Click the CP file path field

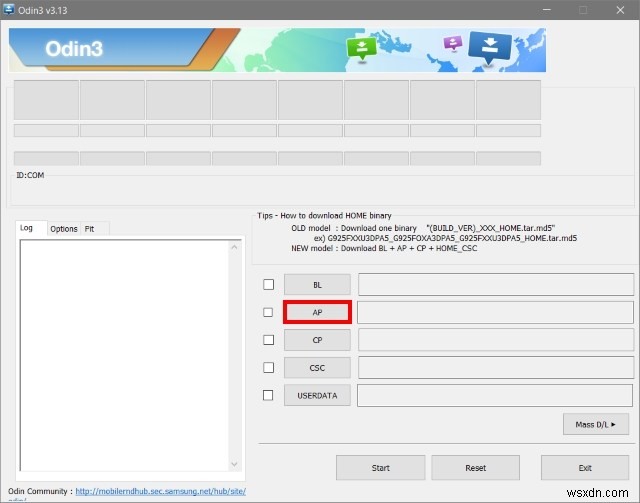(496, 340)
